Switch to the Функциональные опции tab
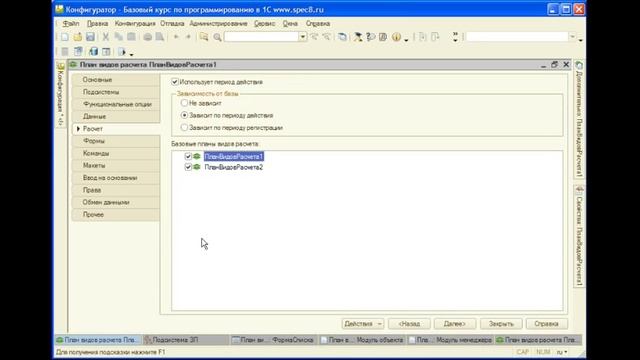This screenshot has height=360, width=640. 116,104
